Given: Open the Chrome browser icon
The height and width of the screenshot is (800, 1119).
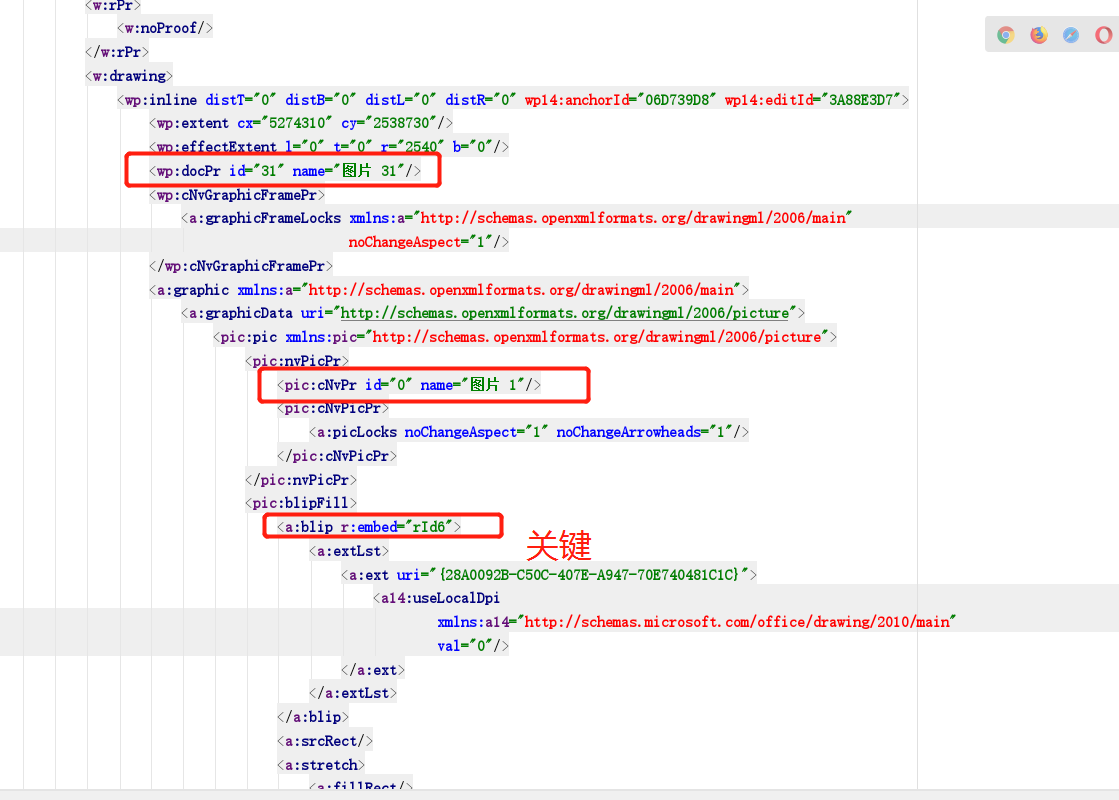Looking at the screenshot, I should [1004, 33].
